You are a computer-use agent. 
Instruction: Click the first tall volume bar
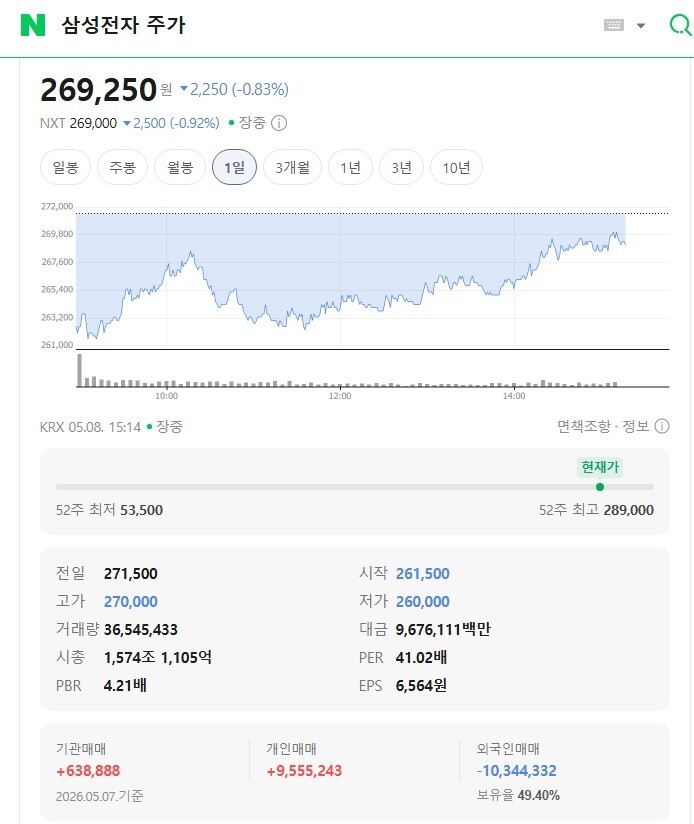pyautogui.click(x=80, y=370)
